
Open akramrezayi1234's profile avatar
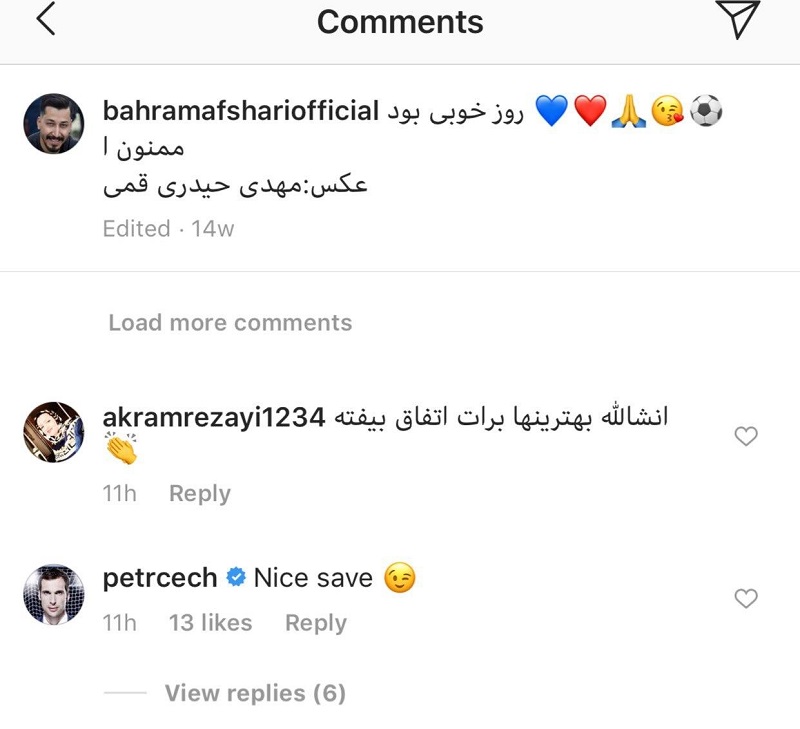click(54, 433)
